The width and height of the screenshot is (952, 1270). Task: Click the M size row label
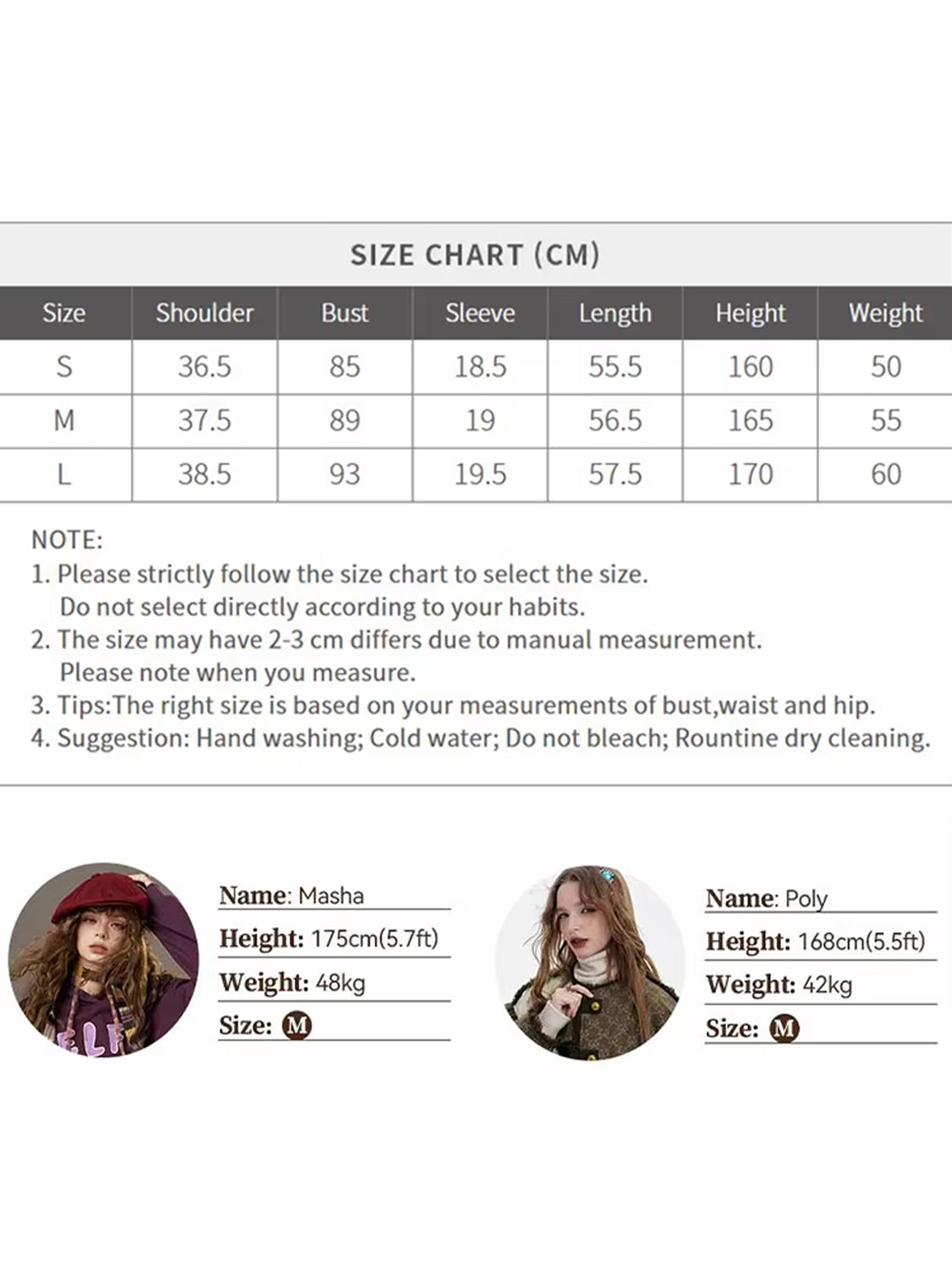tap(64, 420)
